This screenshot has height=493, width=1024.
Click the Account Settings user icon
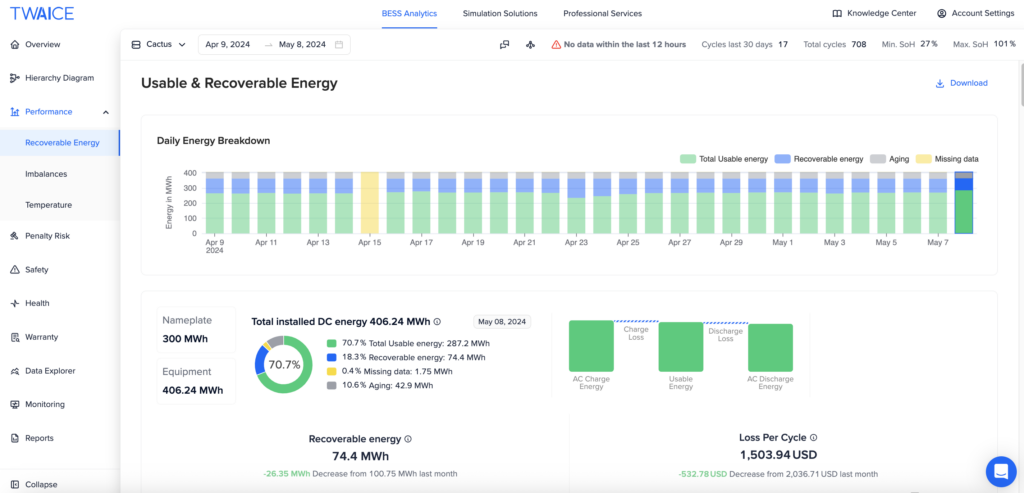coord(941,13)
